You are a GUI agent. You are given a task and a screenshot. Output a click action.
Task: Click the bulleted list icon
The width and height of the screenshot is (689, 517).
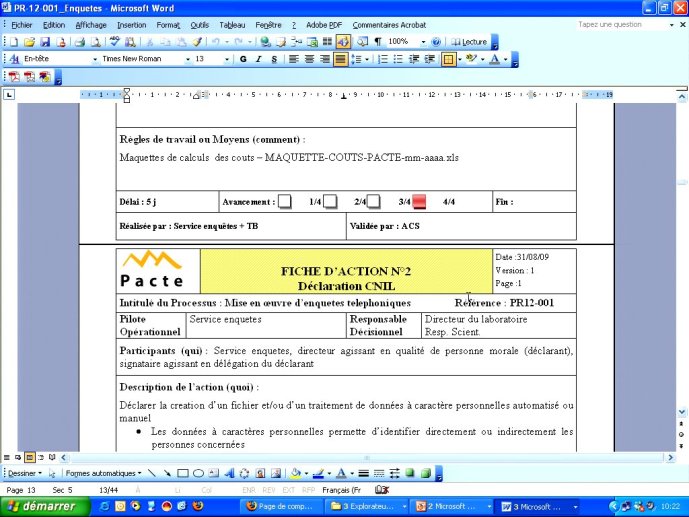pyautogui.click(x=398, y=59)
